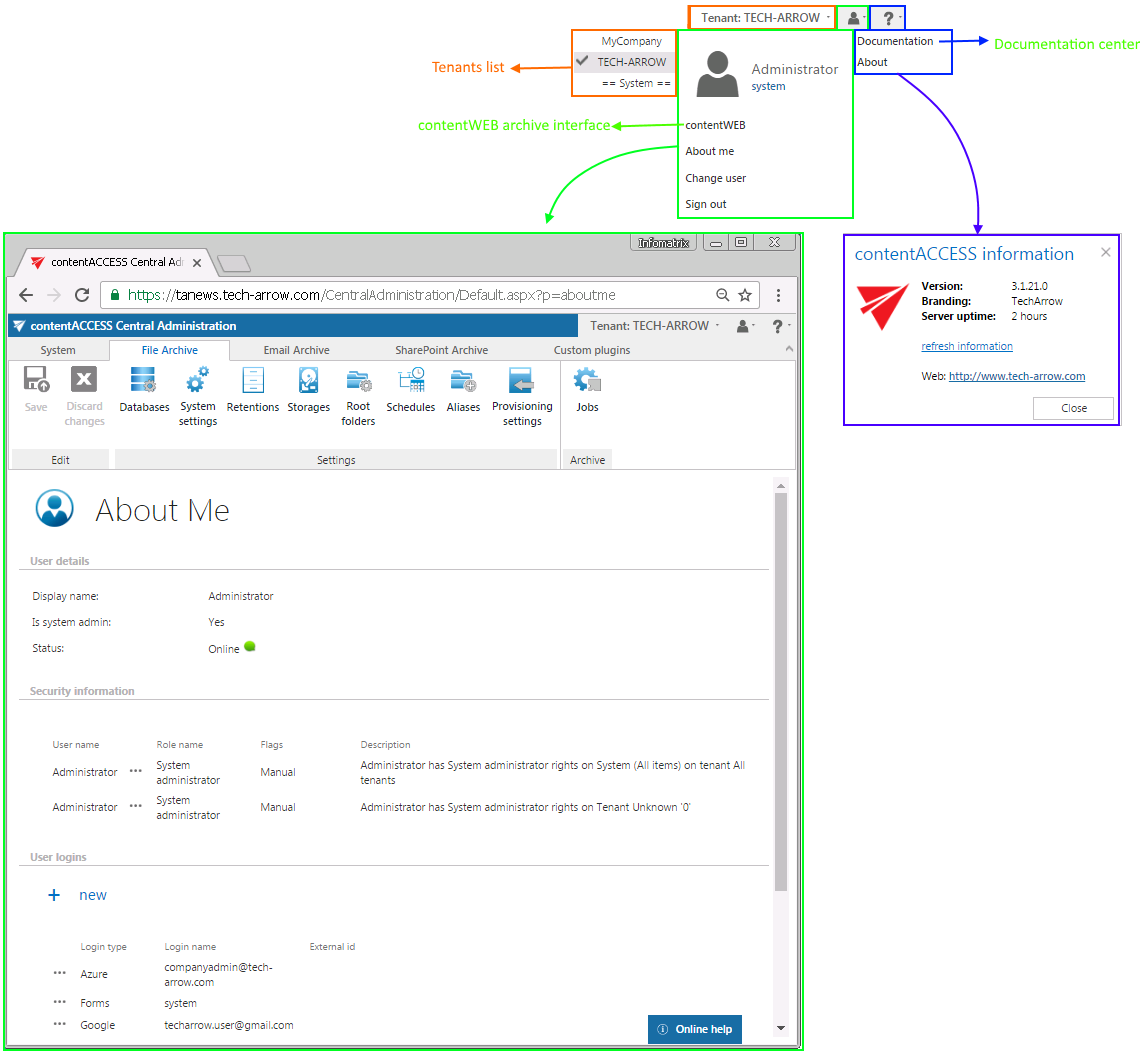The image size is (1147, 1053).
Task: Click the new link to add login
Action: pyautogui.click(x=93, y=895)
